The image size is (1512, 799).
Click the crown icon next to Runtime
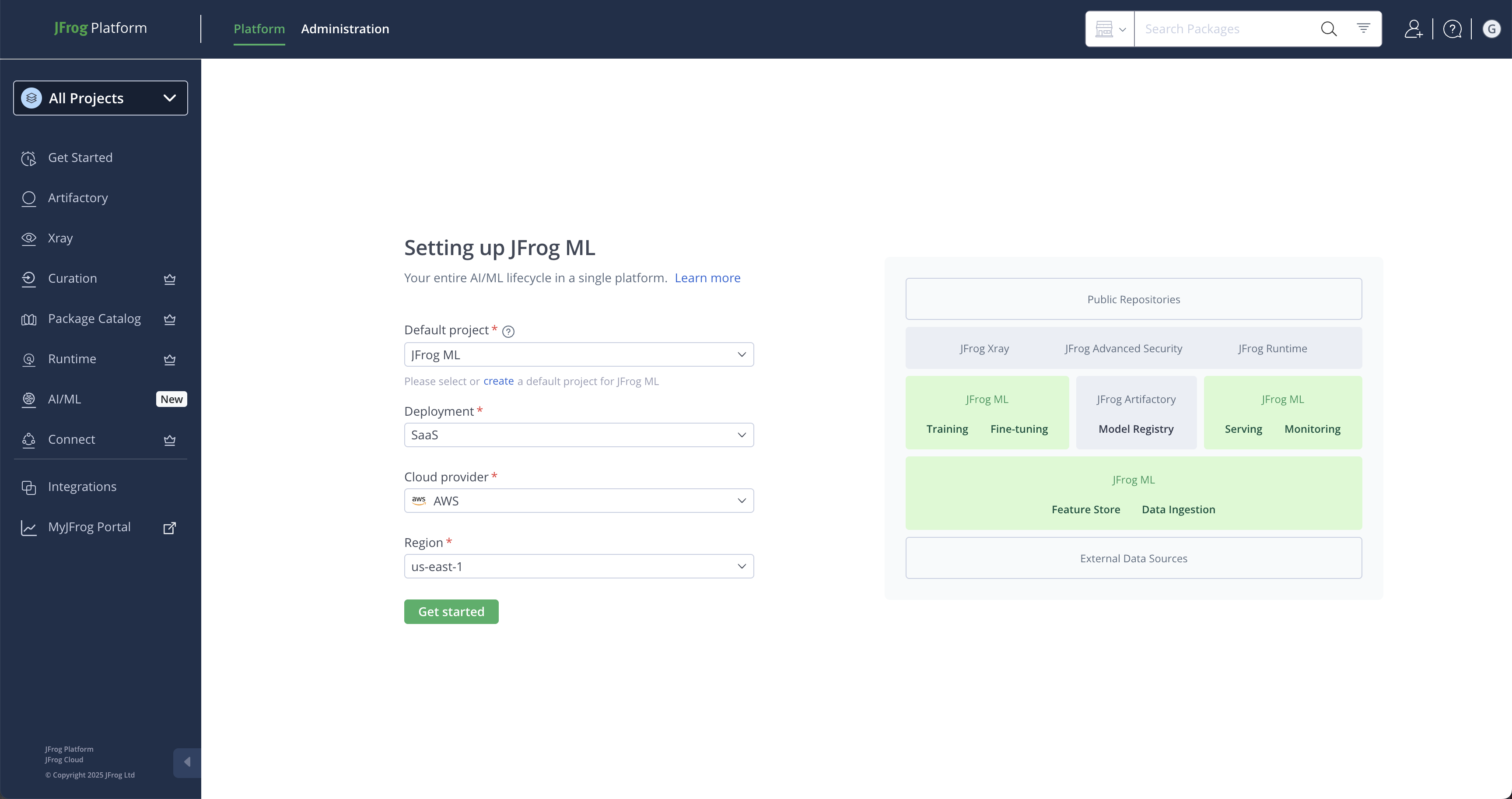170,359
